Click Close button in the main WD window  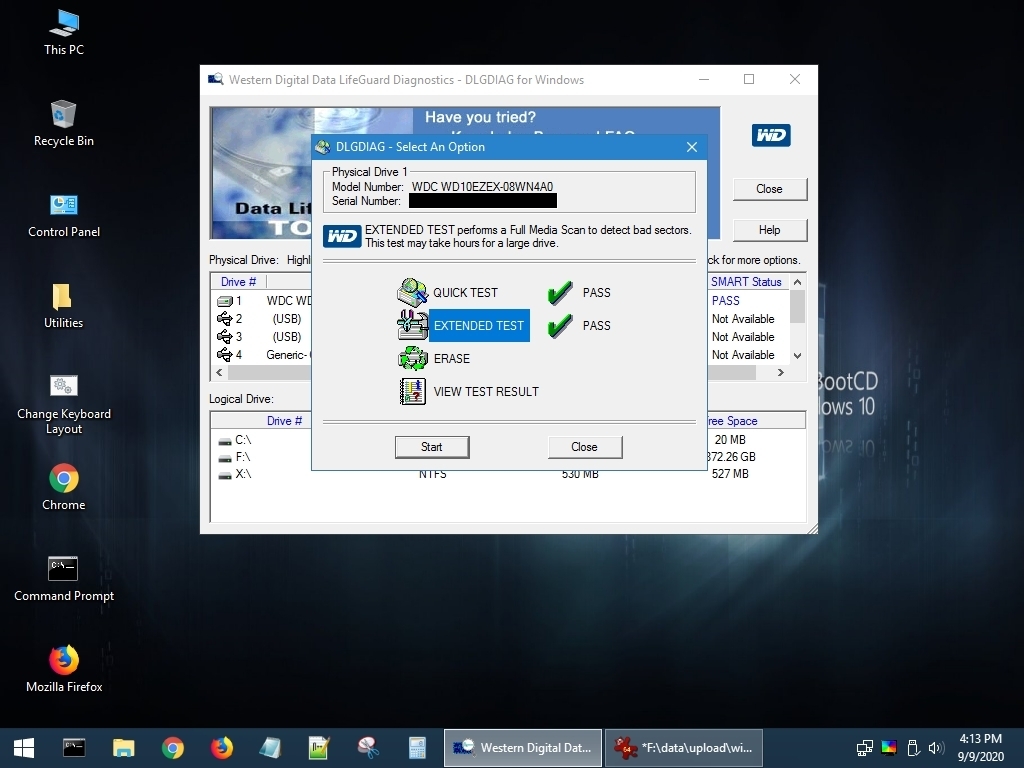769,189
